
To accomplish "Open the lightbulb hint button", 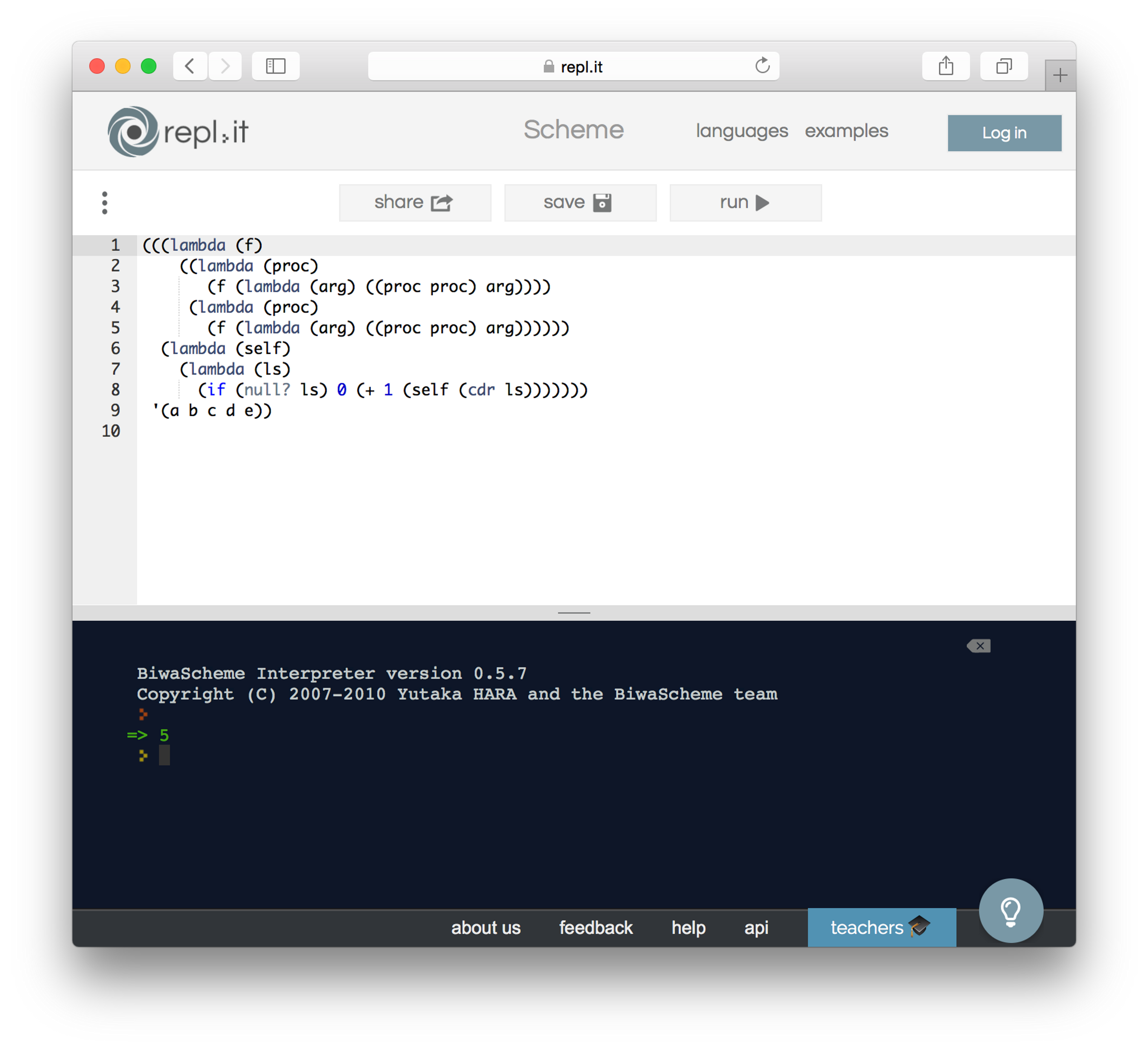I will pyautogui.click(x=1011, y=910).
